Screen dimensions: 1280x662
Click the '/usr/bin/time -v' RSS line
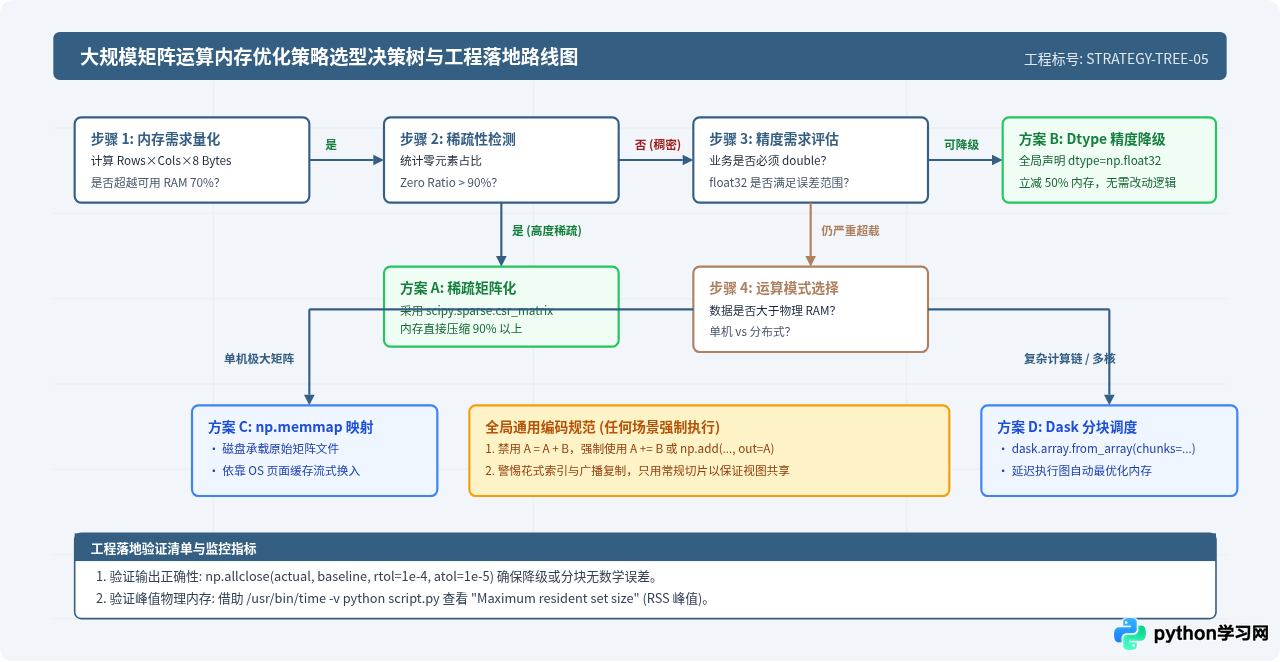(x=403, y=599)
